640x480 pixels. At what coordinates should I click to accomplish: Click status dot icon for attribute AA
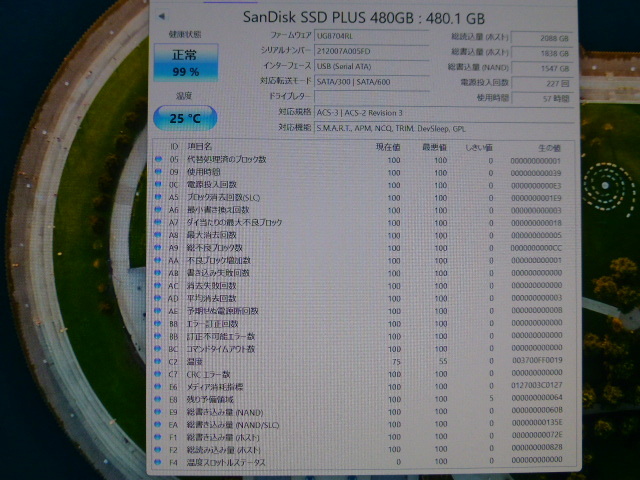coord(158,260)
